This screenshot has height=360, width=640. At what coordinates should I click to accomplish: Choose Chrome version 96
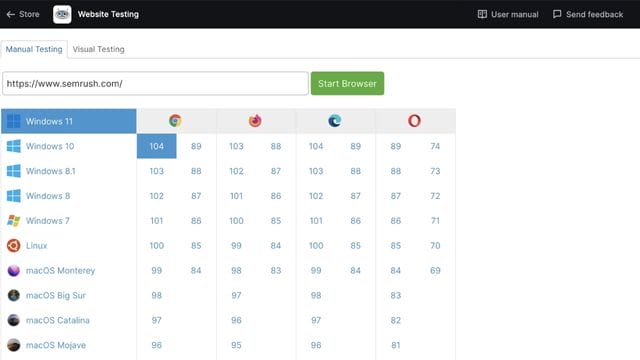(157, 345)
